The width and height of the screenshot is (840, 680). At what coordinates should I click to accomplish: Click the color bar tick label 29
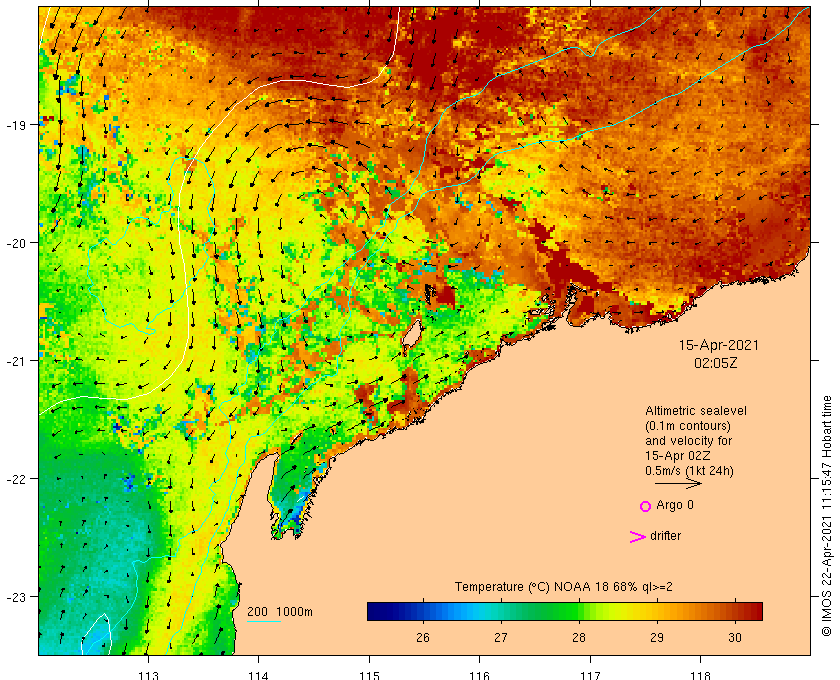657,638
